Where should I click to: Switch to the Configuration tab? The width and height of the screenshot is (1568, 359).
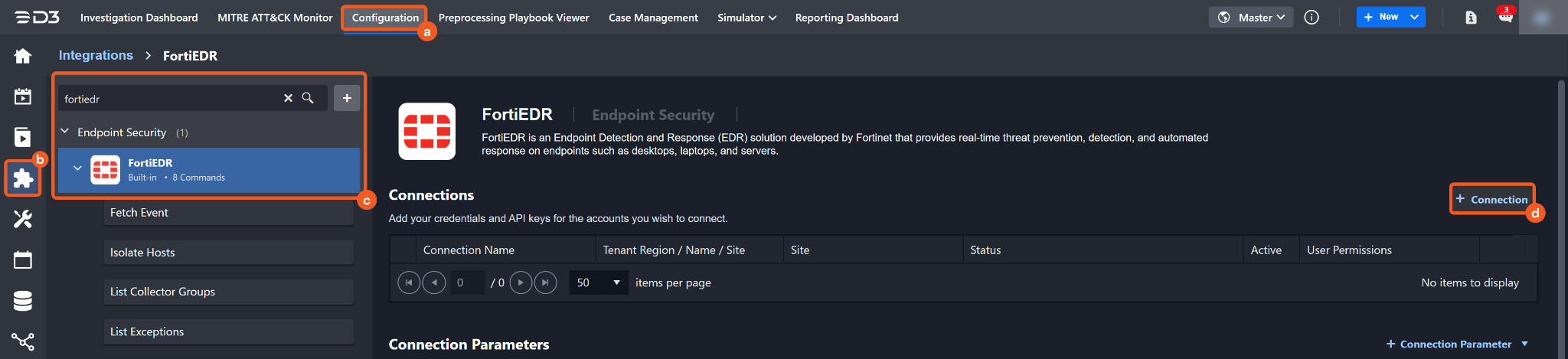tap(385, 18)
